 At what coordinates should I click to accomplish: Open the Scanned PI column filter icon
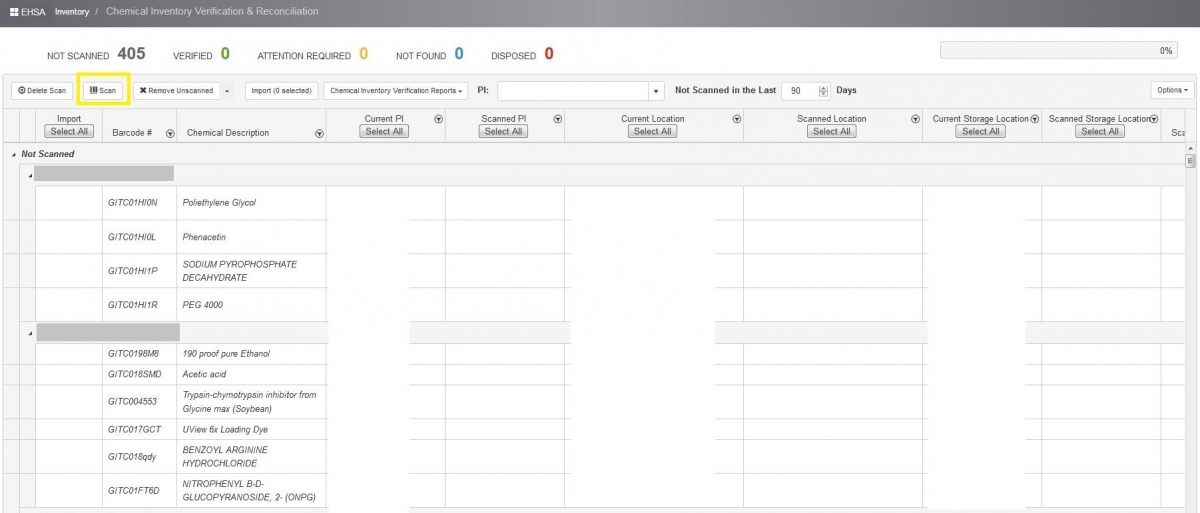point(558,119)
